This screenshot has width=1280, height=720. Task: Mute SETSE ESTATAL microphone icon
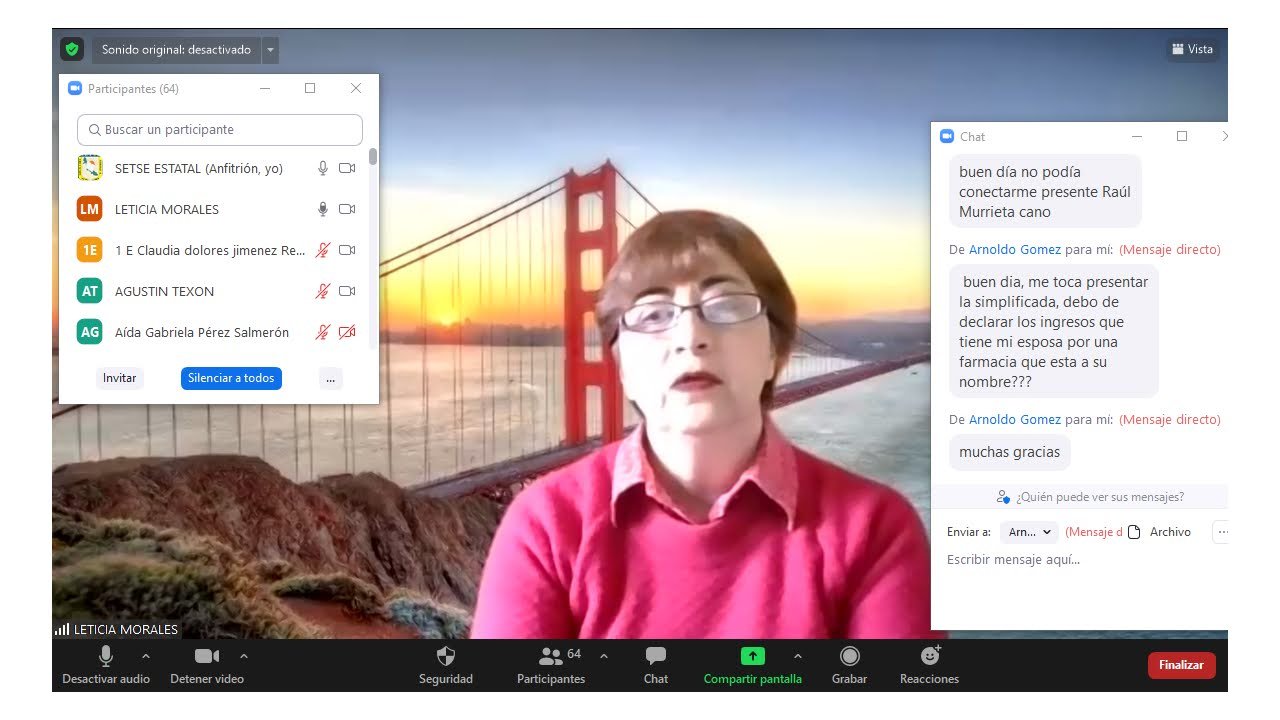[x=323, y=168]
